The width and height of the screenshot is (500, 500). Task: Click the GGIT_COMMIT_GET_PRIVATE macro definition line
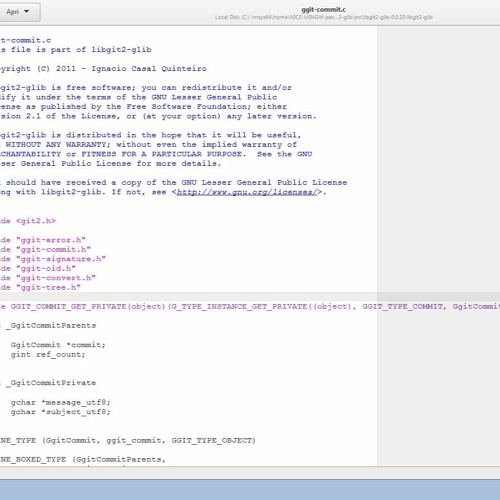pyautogui.click(x=250, y=307)
